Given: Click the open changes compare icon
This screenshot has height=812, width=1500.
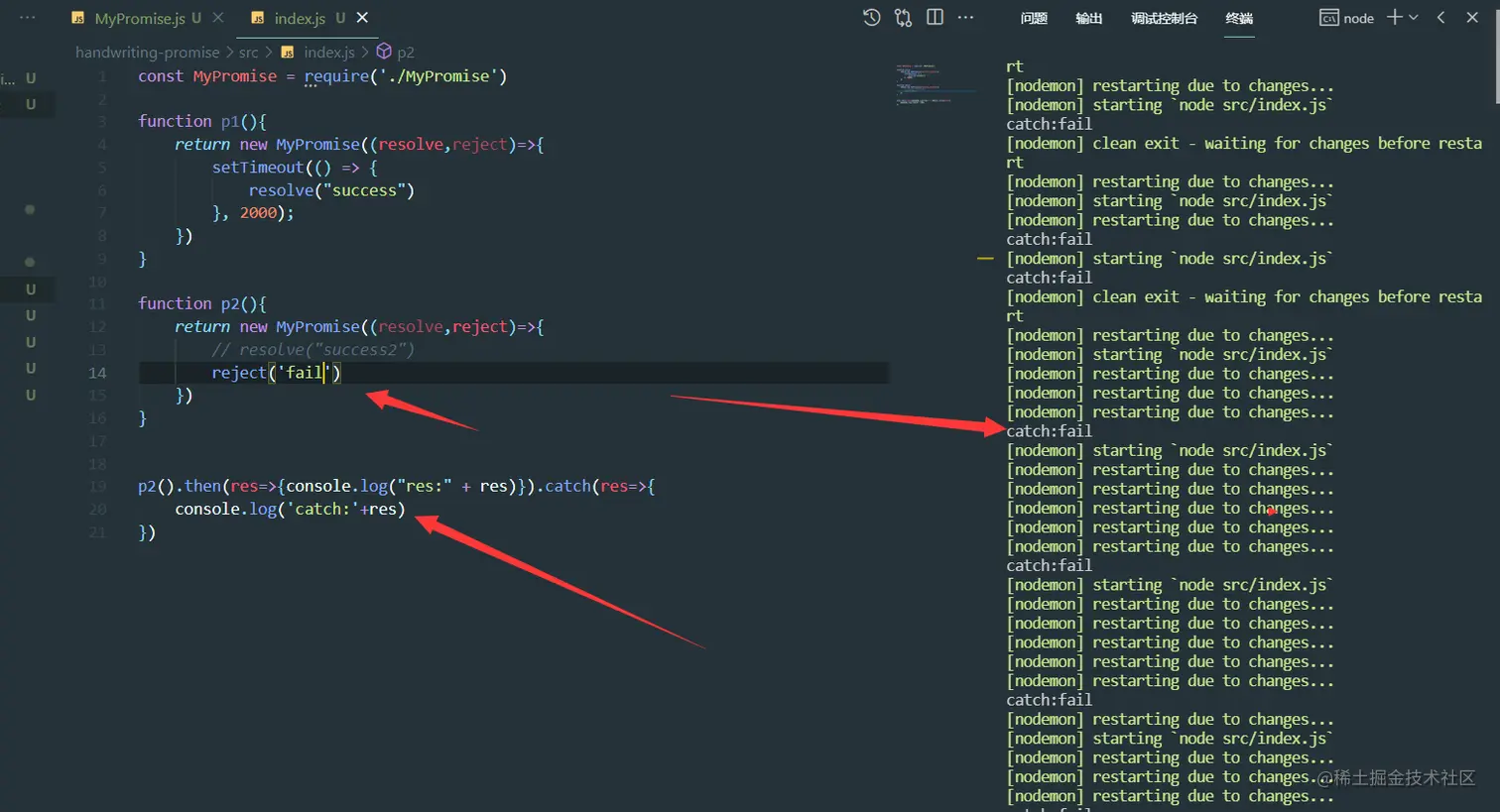Looking at the screenshot, I should pos(903,17).
